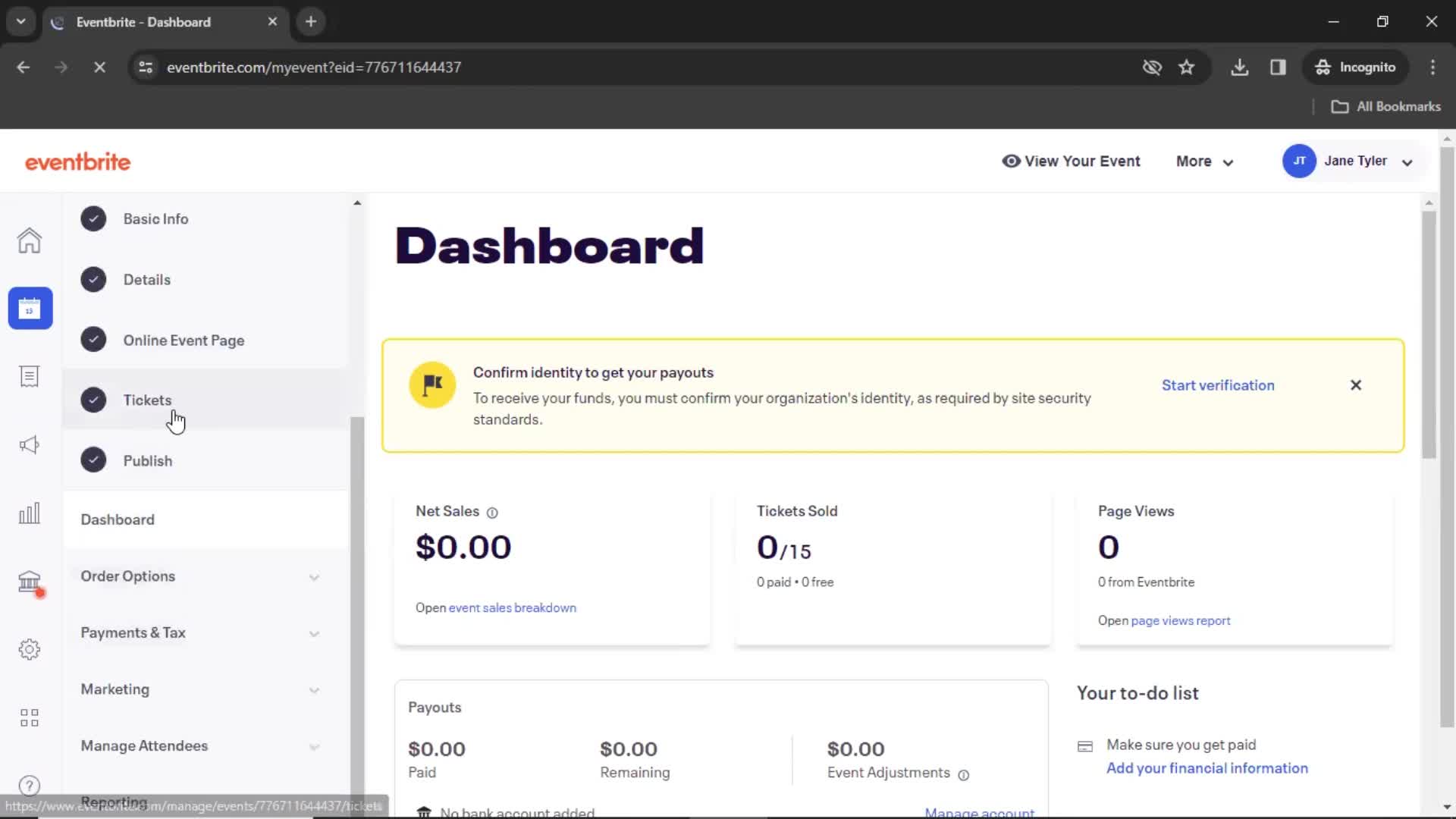The width and height of the screenshot is (1456, 819).
Task: Expand the Marketing section
Action: [x=313, y=689]
